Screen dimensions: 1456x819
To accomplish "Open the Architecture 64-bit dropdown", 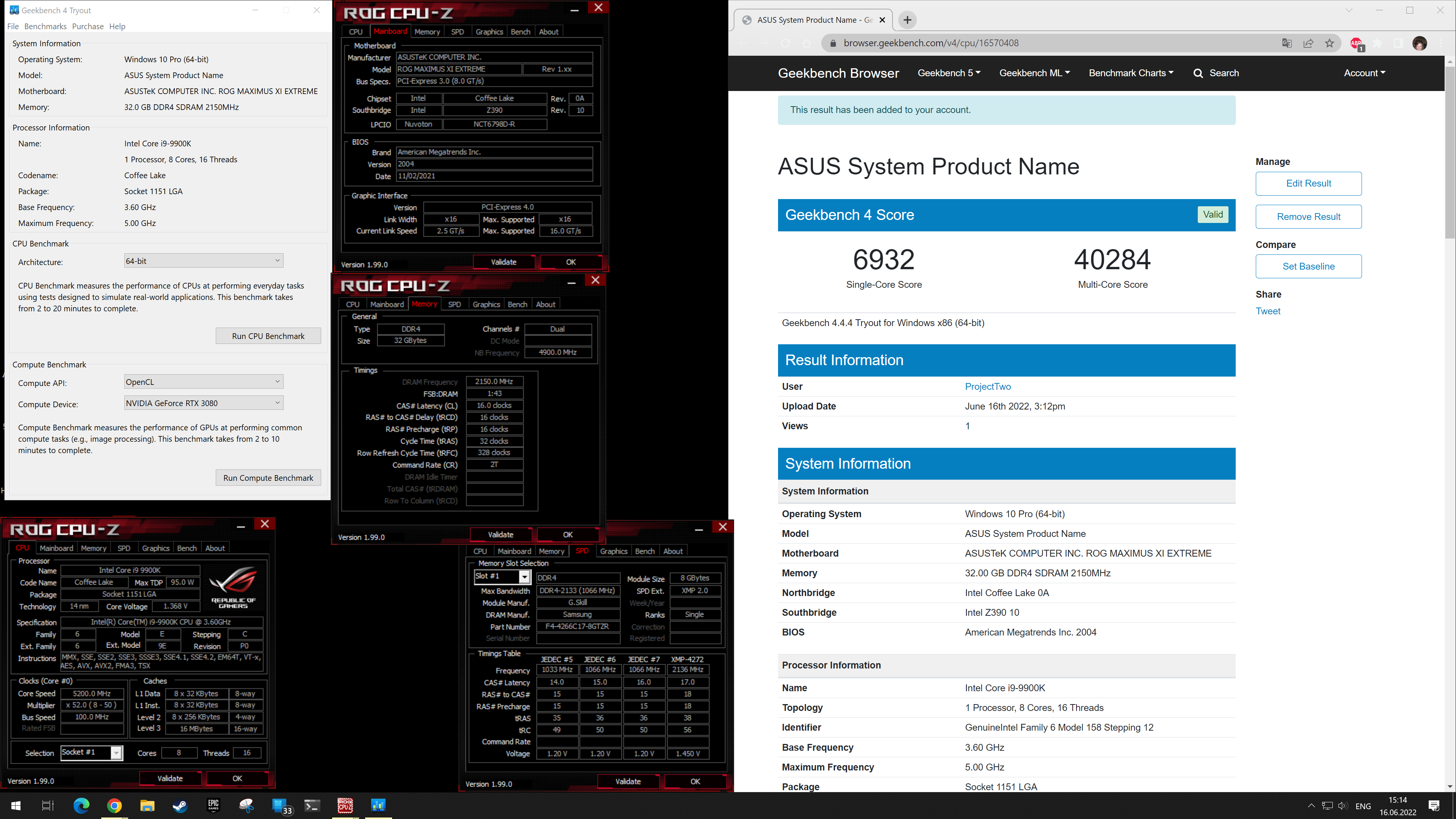I will [x=204, y=260].
